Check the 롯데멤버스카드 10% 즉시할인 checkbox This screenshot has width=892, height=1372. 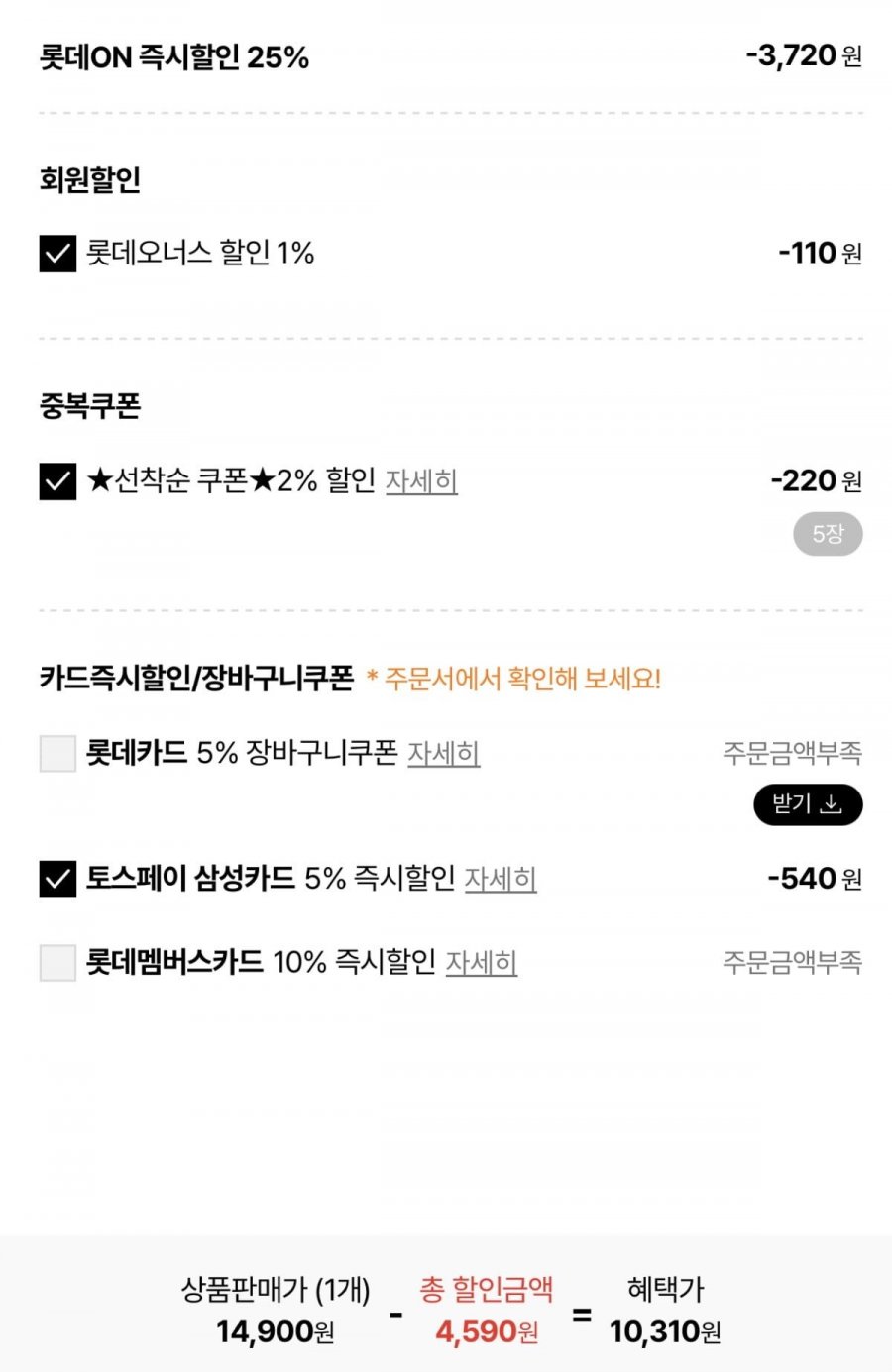(x=57, y=962)
